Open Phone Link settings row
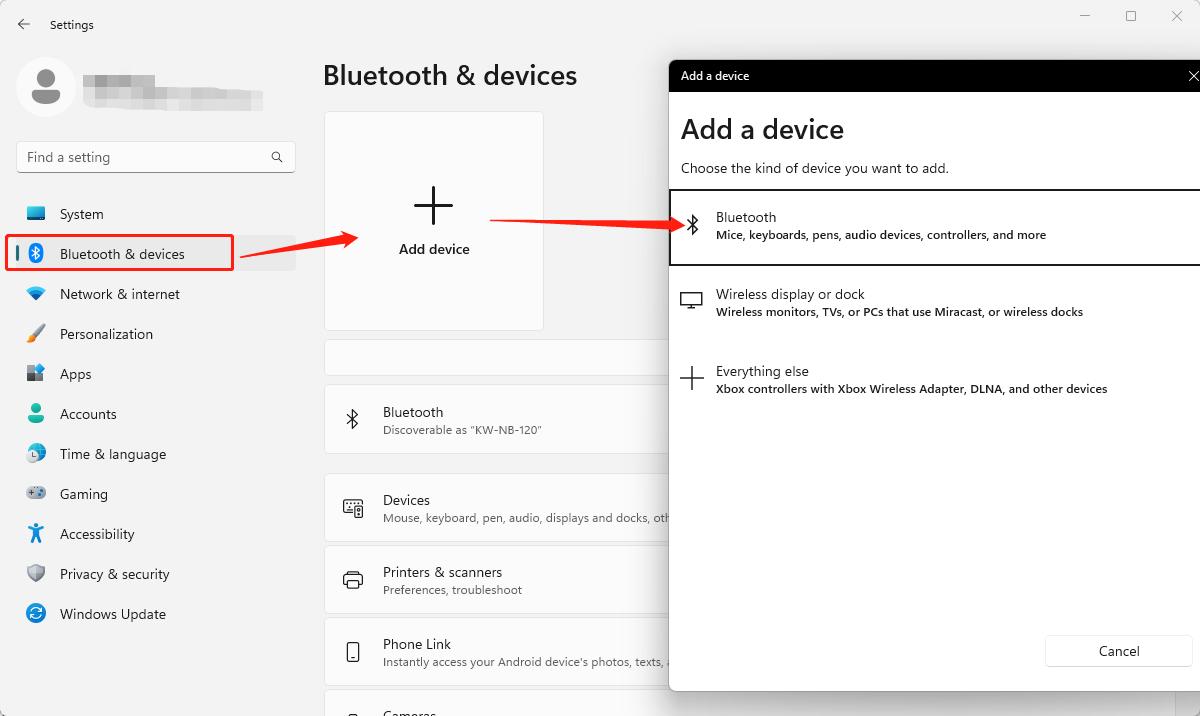This screenshot has width=1200, height=716. click(x=497, y=652)
